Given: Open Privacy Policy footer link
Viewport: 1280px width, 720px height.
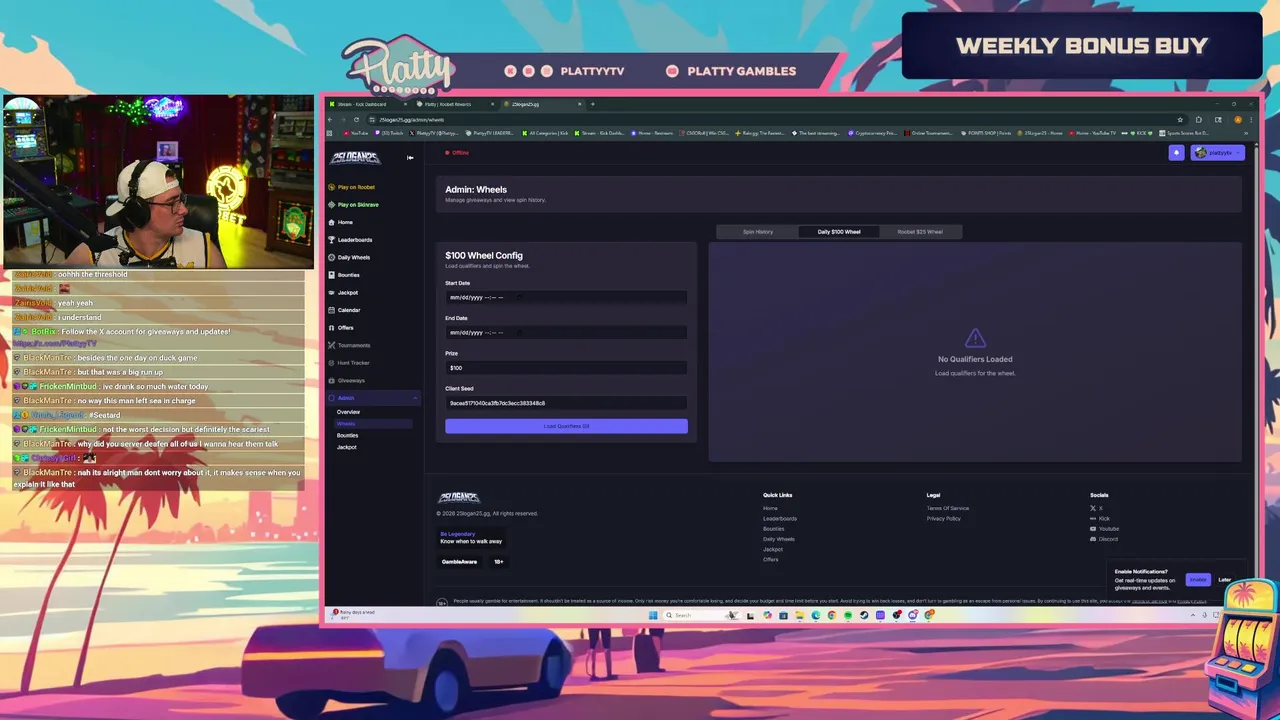Looking at the screenshot, I should pos(943,518).
